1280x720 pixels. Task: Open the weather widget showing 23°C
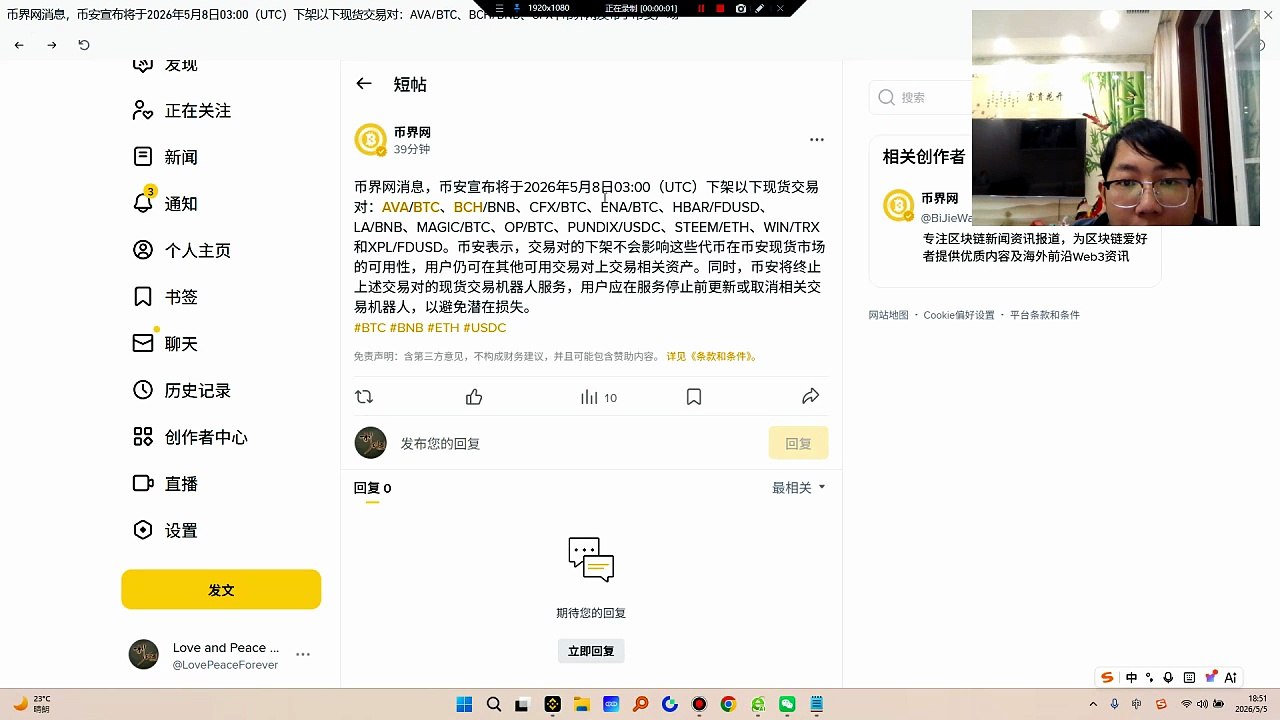[x=32, y=704]
